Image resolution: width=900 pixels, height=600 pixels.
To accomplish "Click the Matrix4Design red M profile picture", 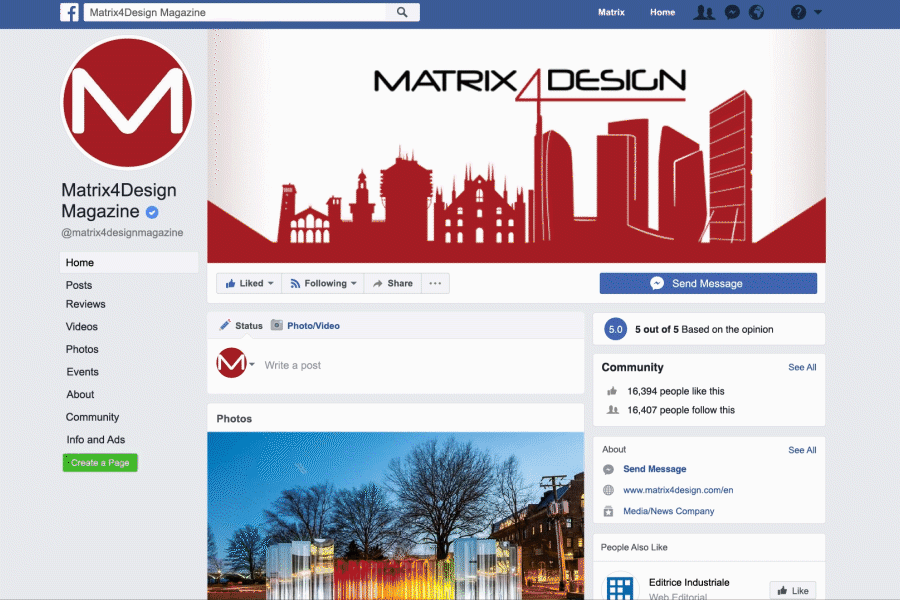I will 127,102.
